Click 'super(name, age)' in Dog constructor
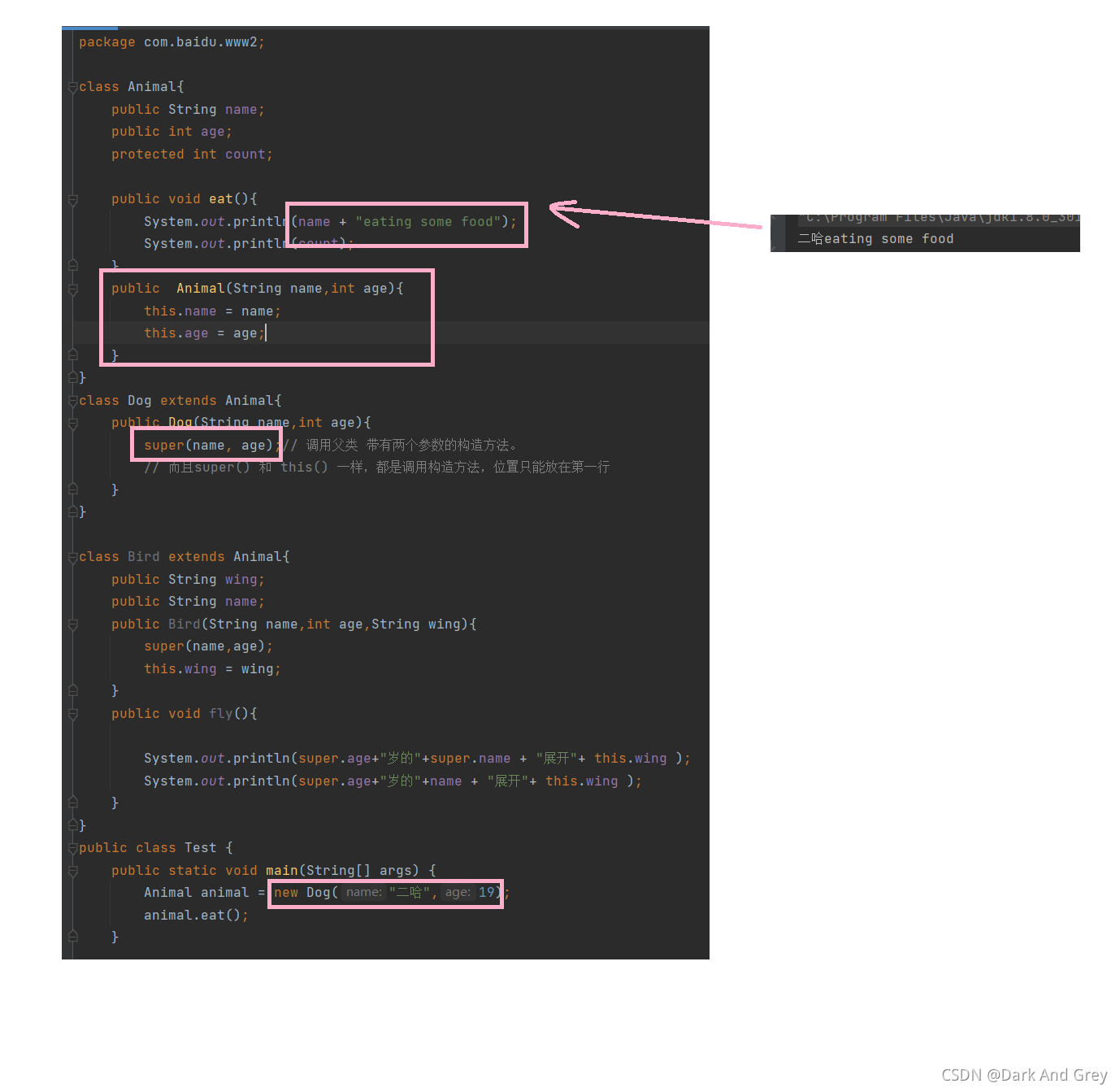The height and width of the screenshot is (1092, 1120). 208,446
